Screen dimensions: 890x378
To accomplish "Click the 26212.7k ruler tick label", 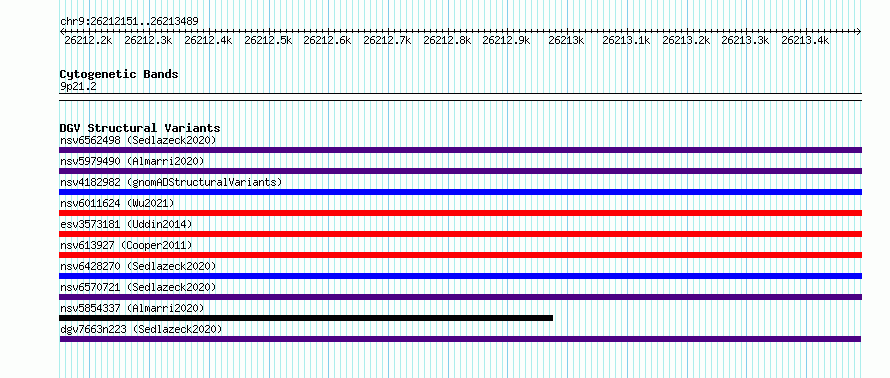I will (387, 40).
